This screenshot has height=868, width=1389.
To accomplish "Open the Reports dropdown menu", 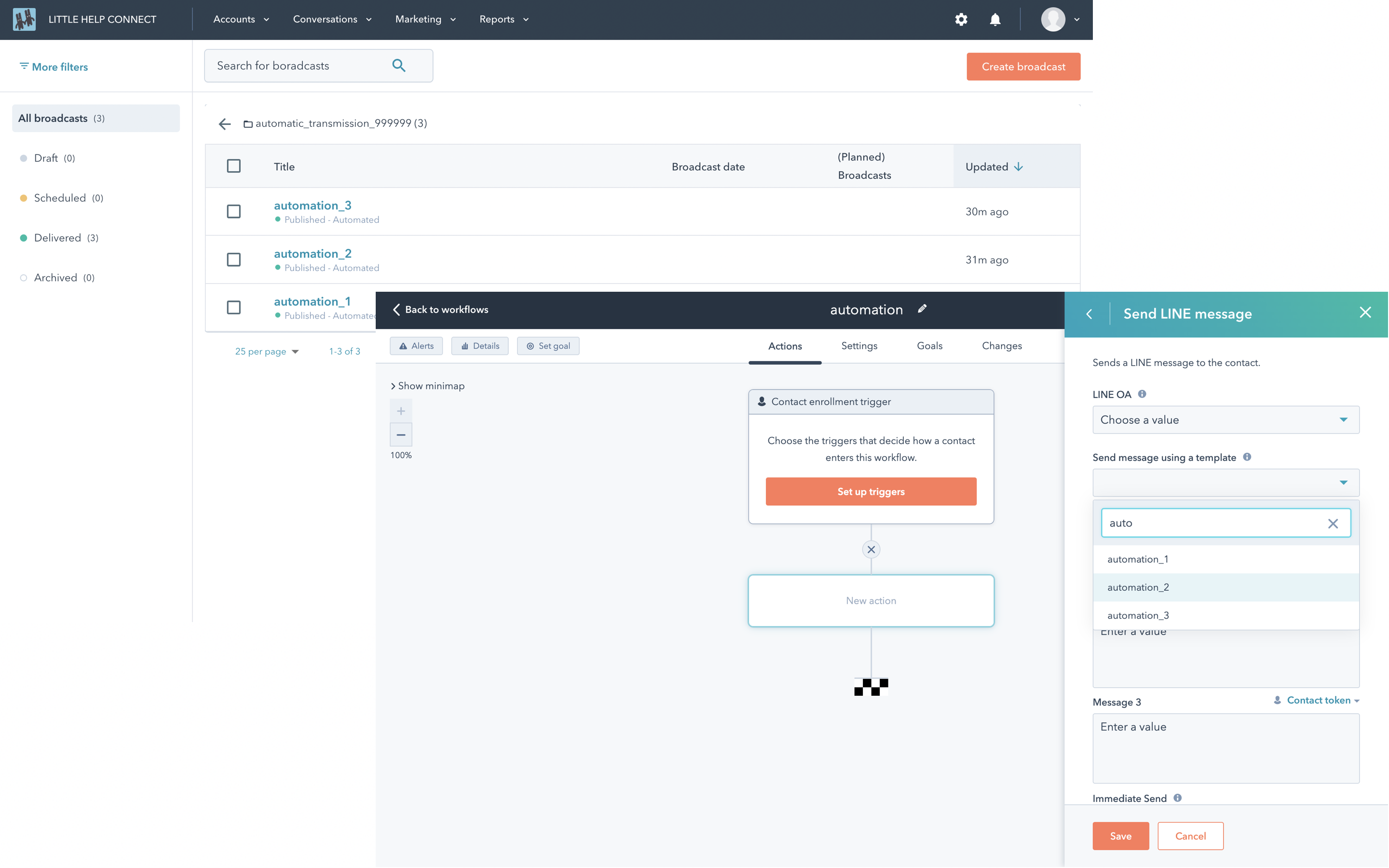I will point(504,19).
